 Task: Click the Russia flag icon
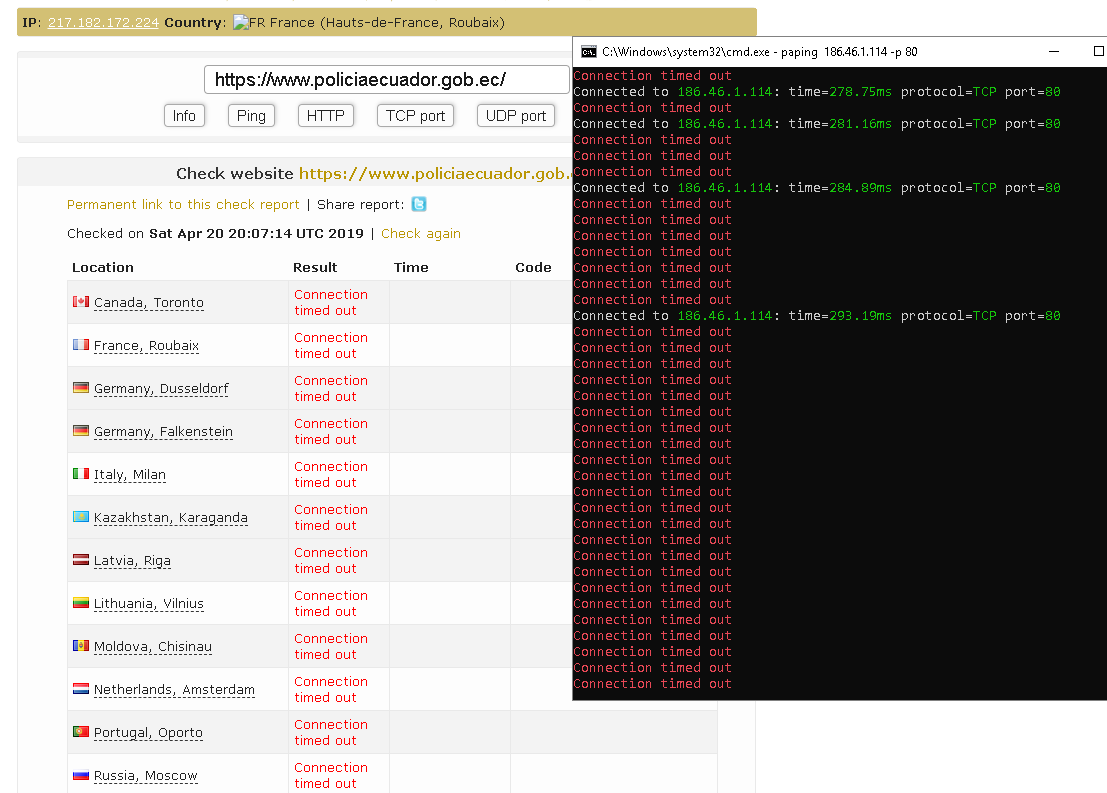tap(81, 775)
